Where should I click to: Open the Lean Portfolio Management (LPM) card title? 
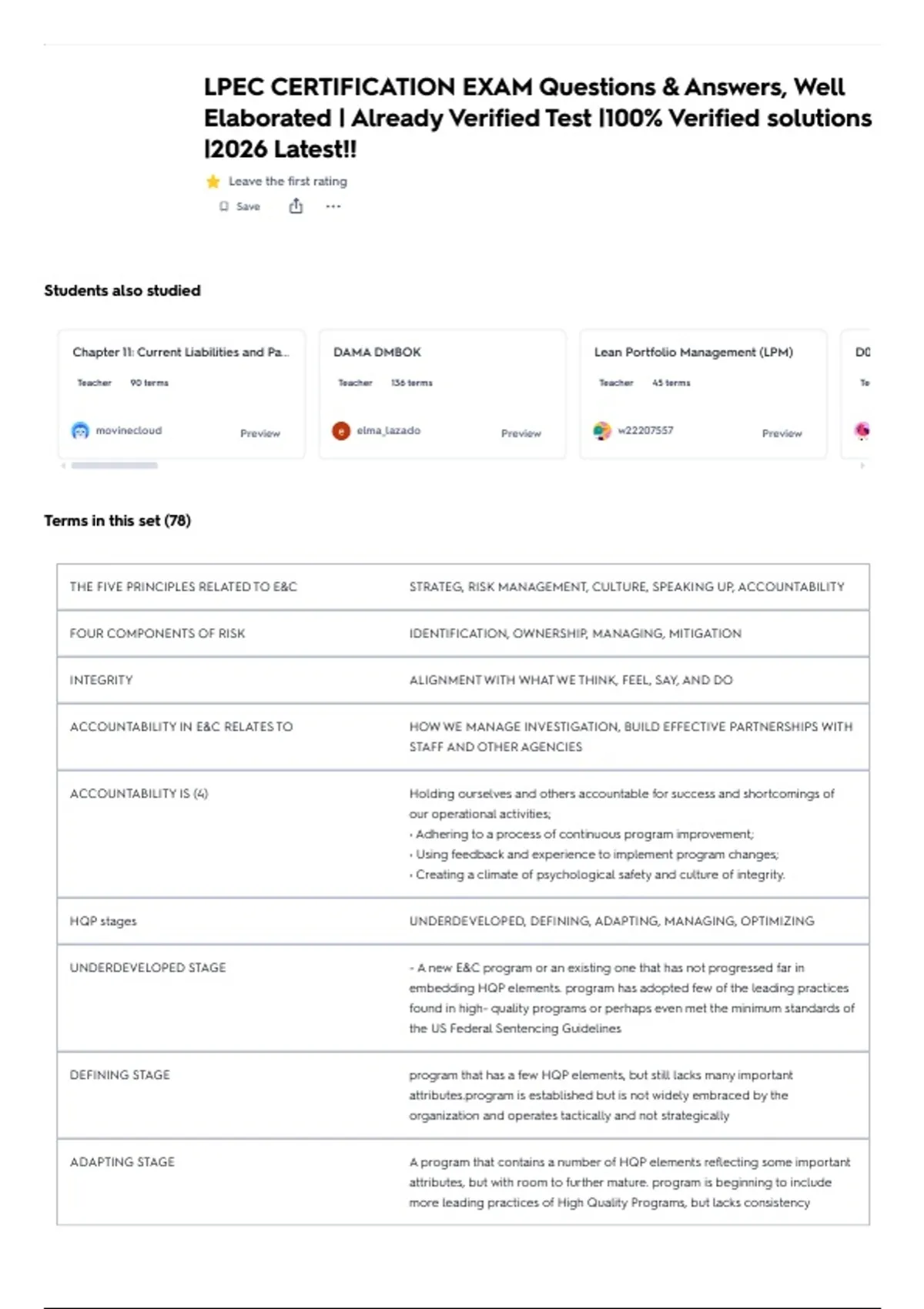tap(693, 352)
